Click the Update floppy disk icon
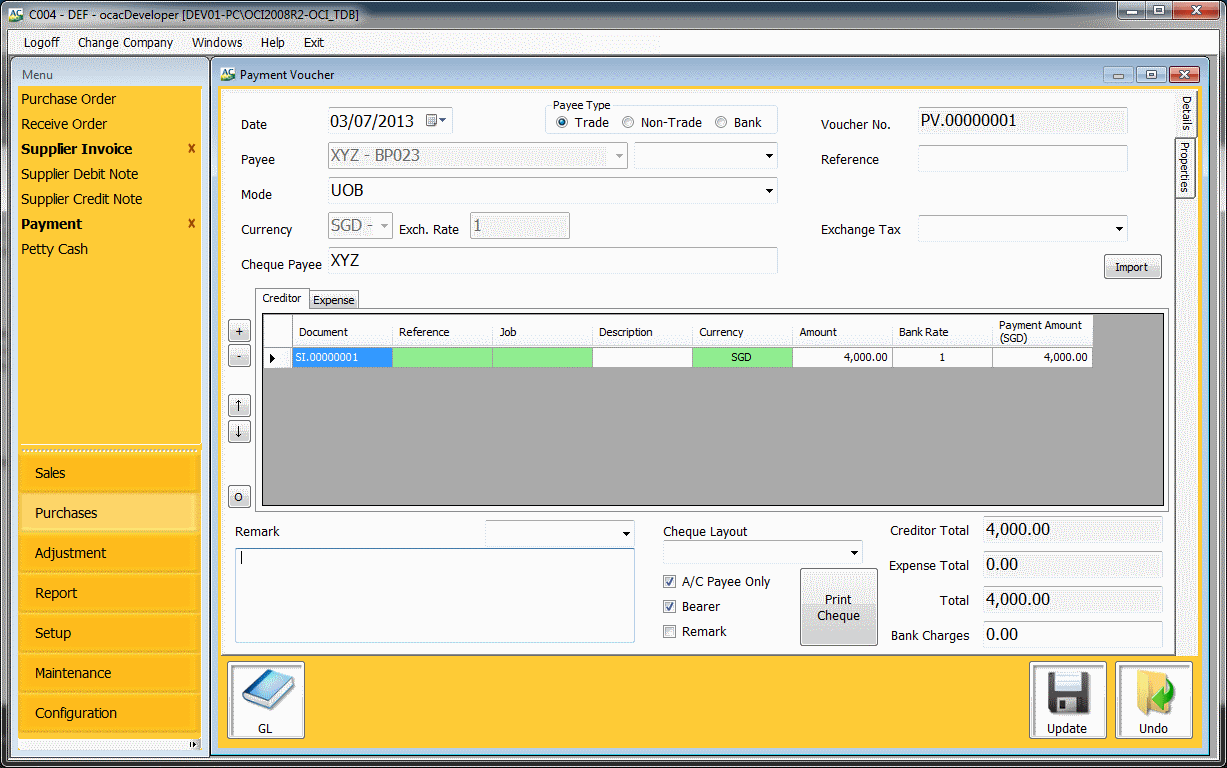Screen dimensions: 1227x768 click(x=1067, y=700)
